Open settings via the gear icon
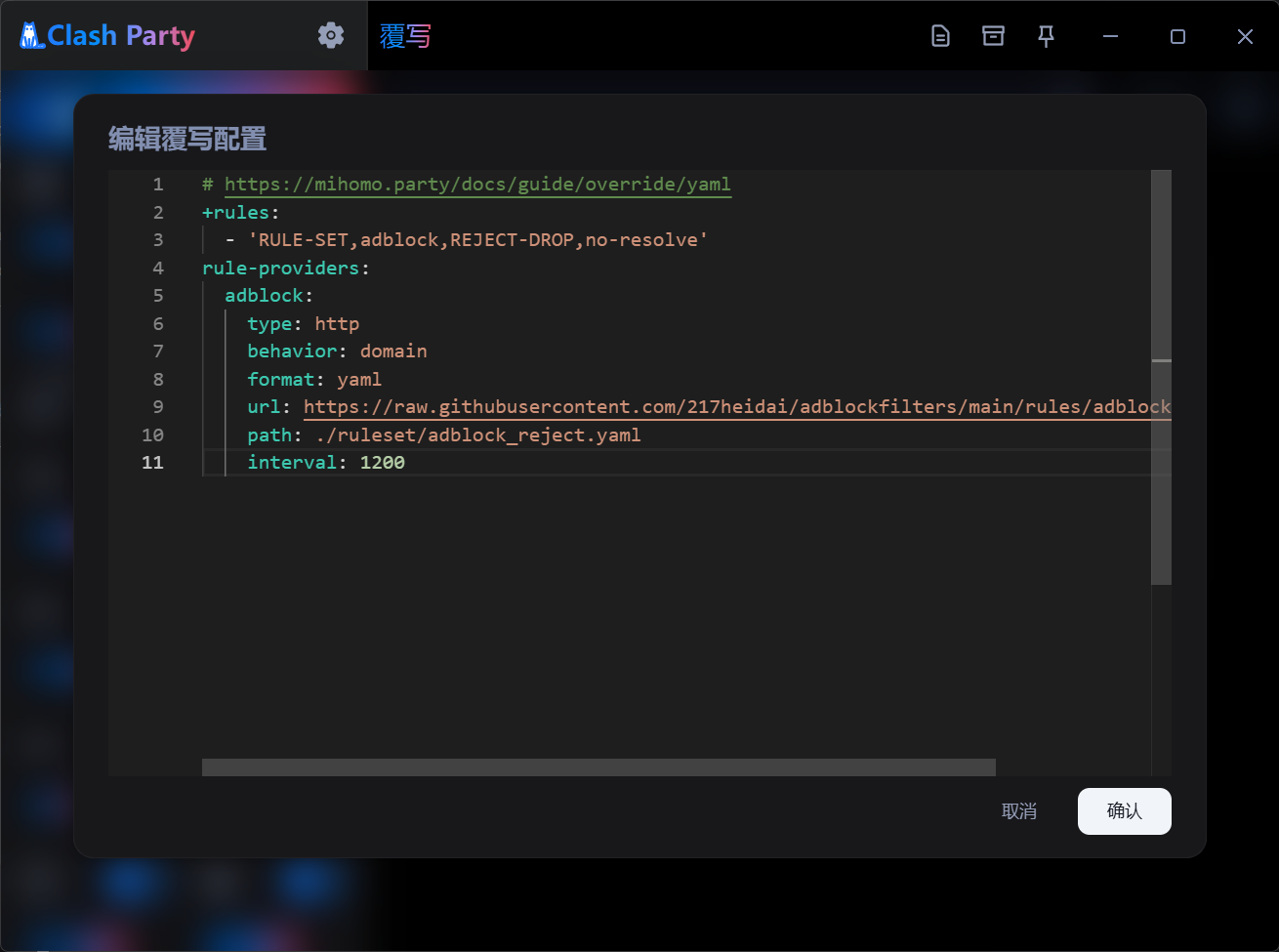 331,36
